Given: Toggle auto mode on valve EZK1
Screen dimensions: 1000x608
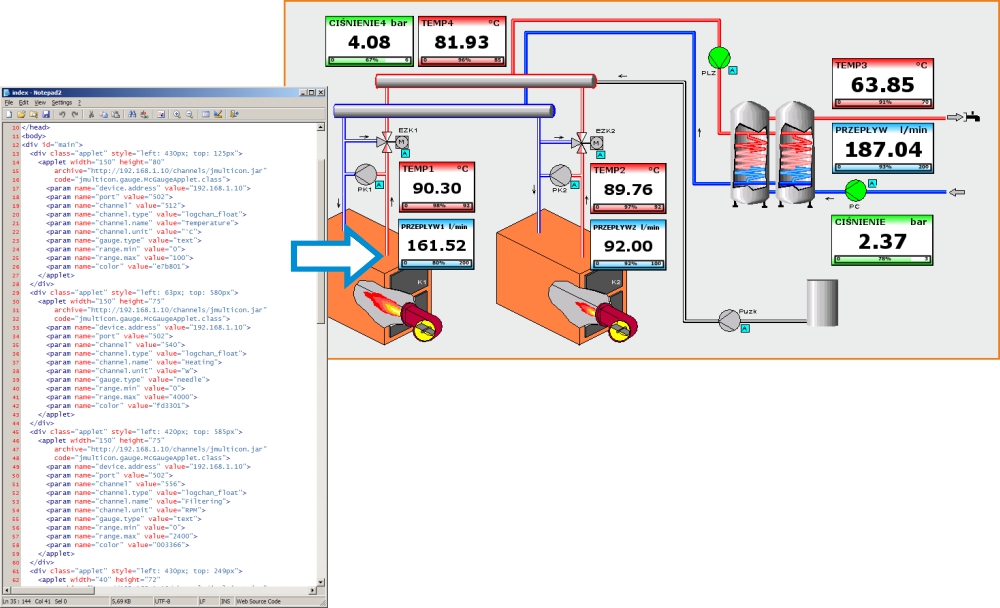Looking at the screenshot, I should pos(405,153).
